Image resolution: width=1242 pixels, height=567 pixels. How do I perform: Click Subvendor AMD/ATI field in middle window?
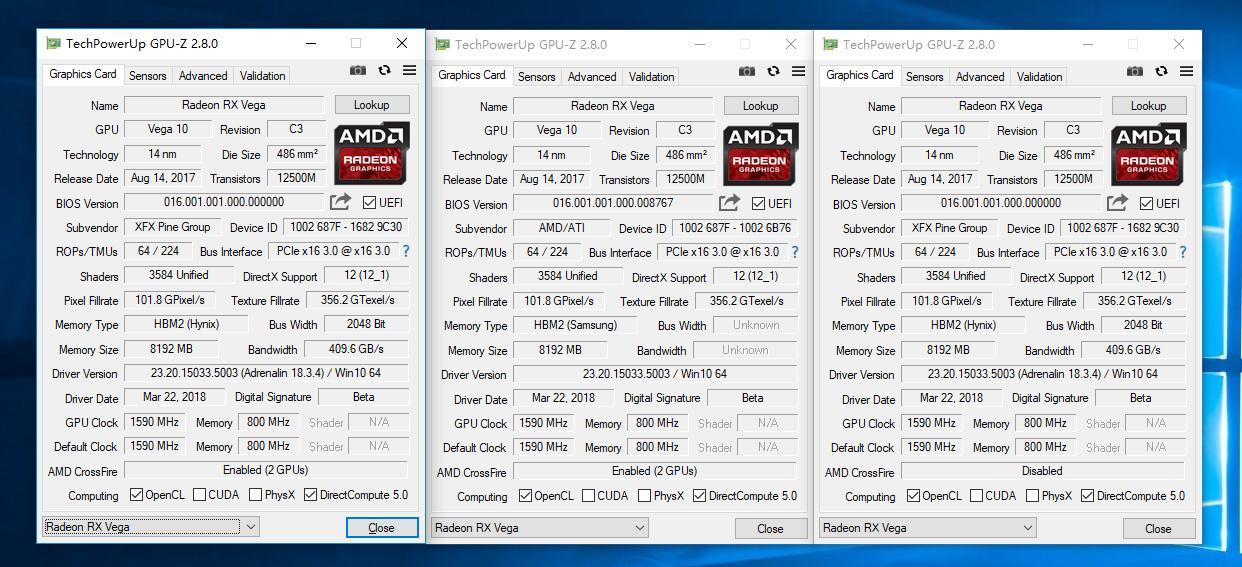[563, 228]
